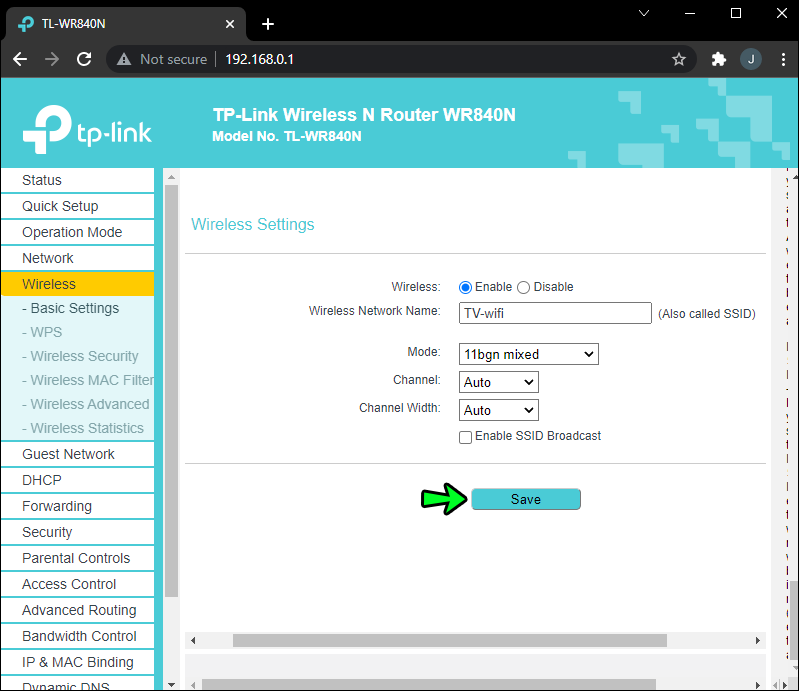Check Enable SSID Broadcast checkbox
This screenshot has width=799, height=691.
click(x=465, y=437)
